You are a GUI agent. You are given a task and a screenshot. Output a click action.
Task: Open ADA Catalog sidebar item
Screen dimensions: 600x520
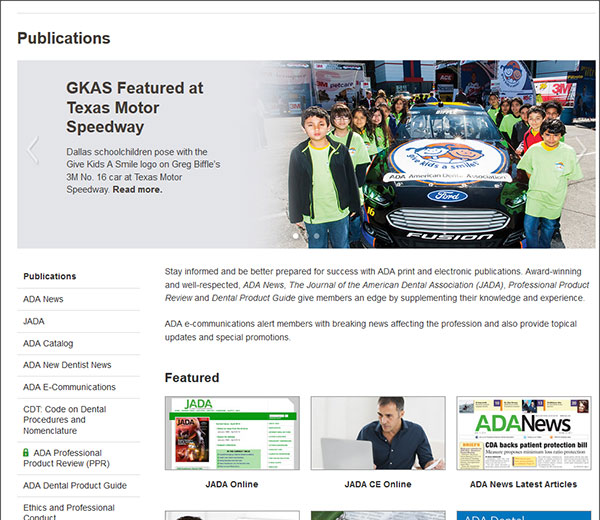pos(48,344)
